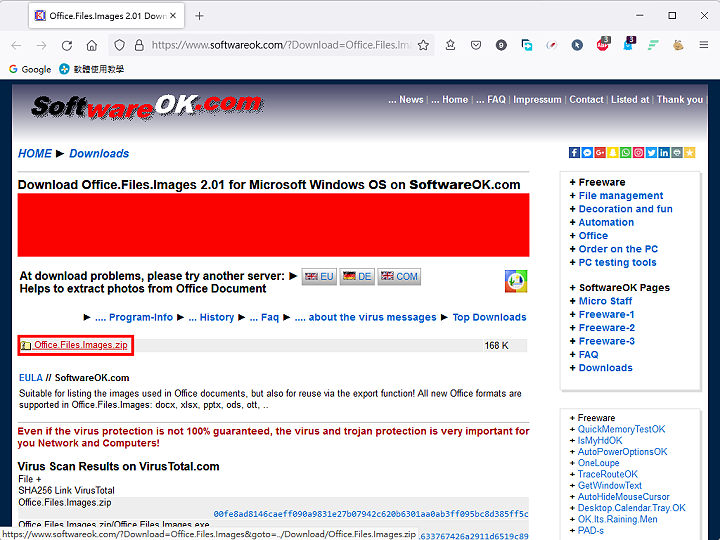
Task: Go to HOME breadcrumb
Action: pyautogui.click(x=35, y=153)
